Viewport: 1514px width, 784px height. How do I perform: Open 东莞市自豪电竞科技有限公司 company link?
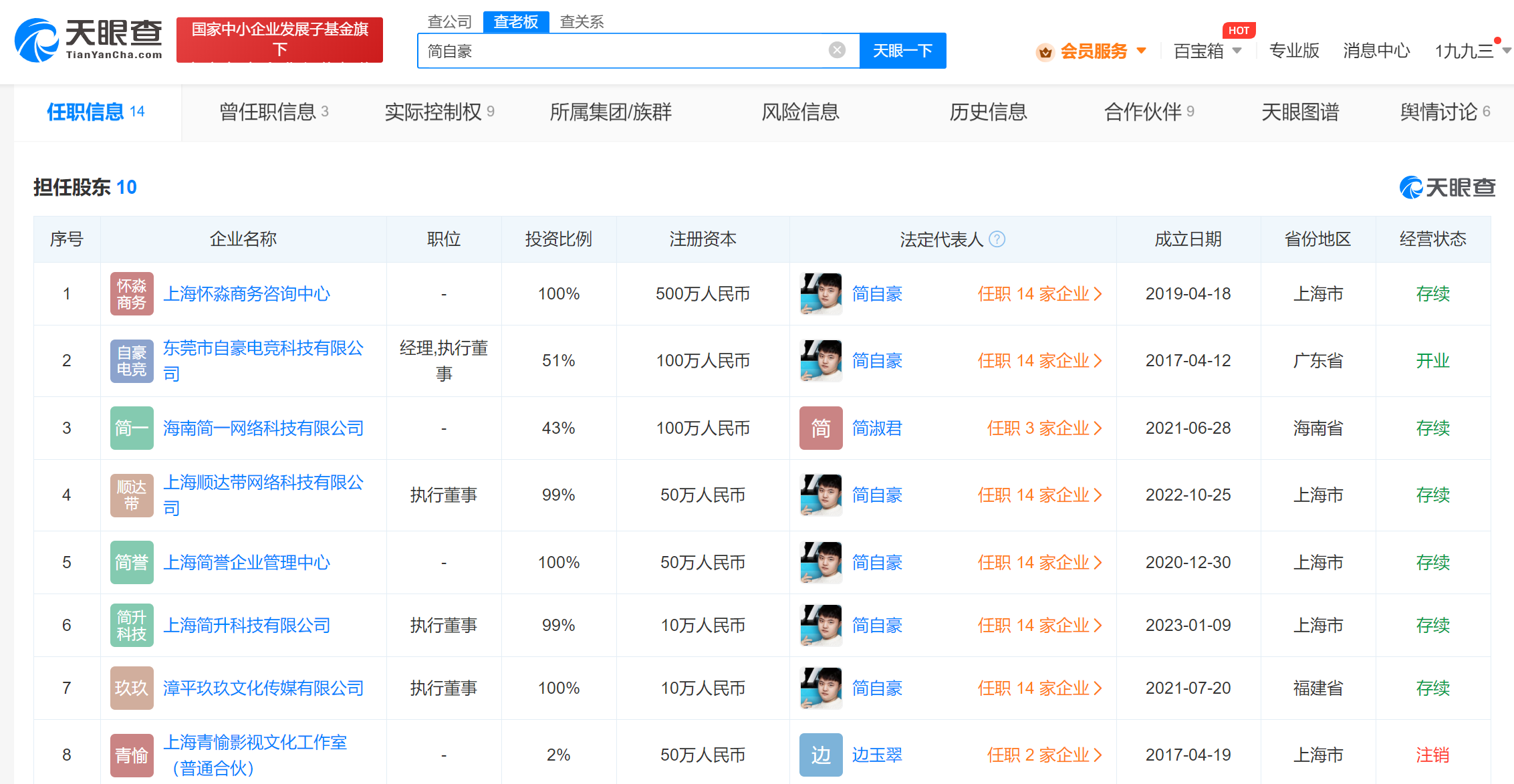click(x=263, y=361)
